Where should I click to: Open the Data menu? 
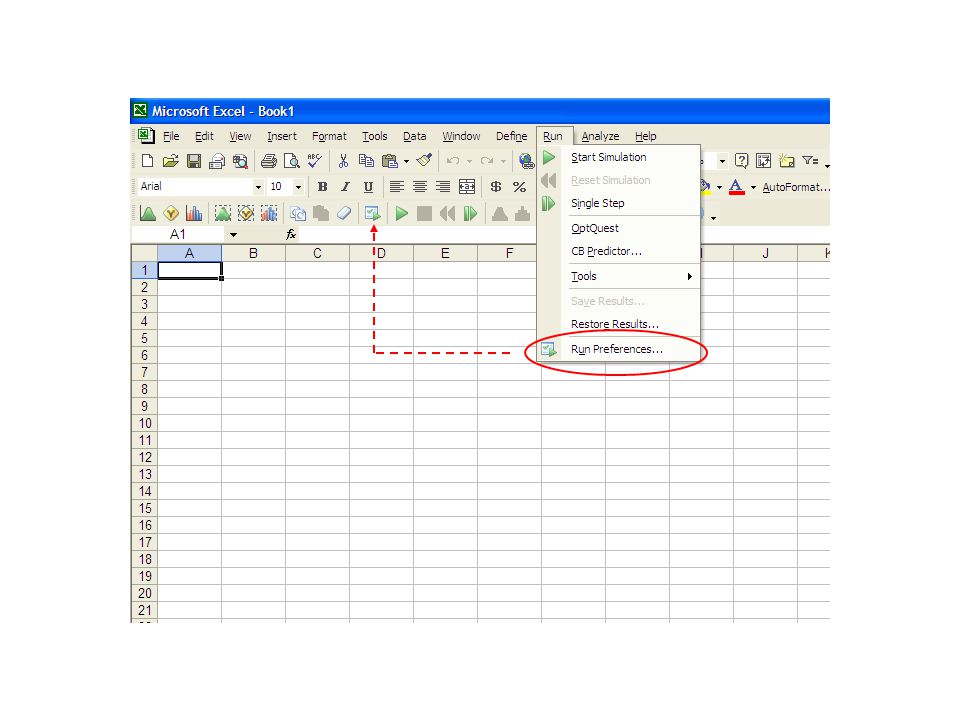click(414, 136)
